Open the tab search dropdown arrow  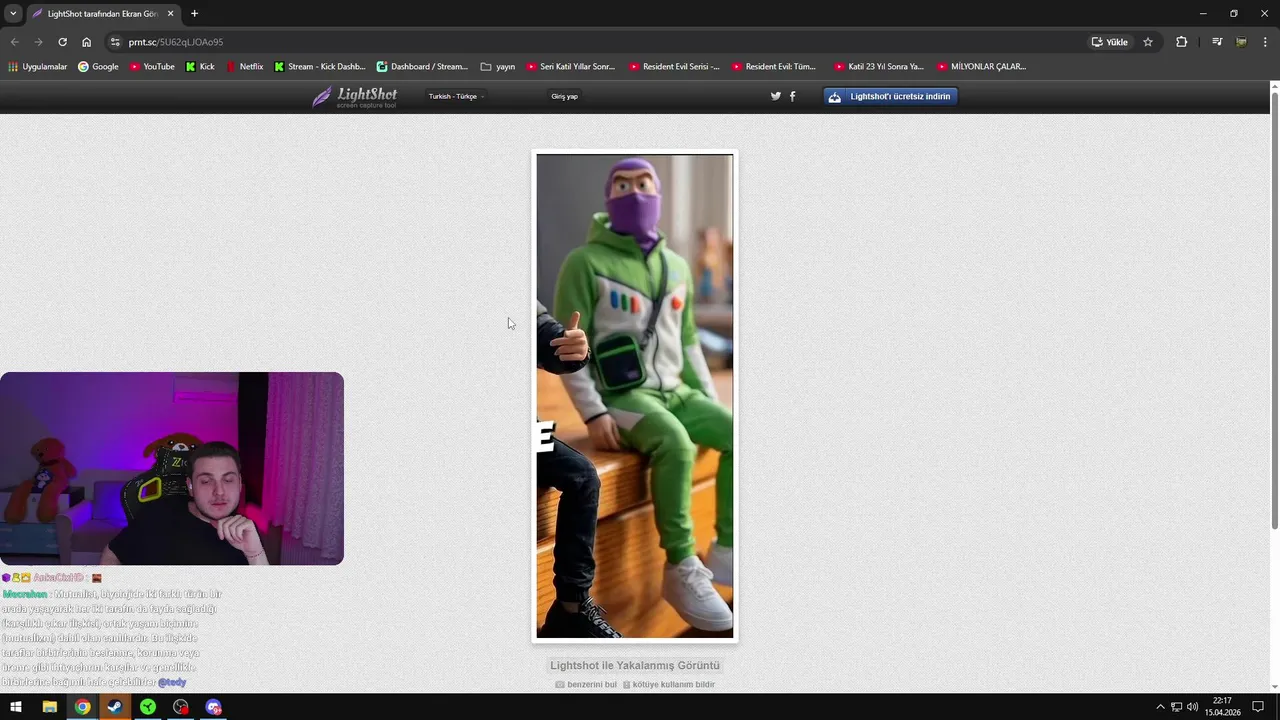13,14
